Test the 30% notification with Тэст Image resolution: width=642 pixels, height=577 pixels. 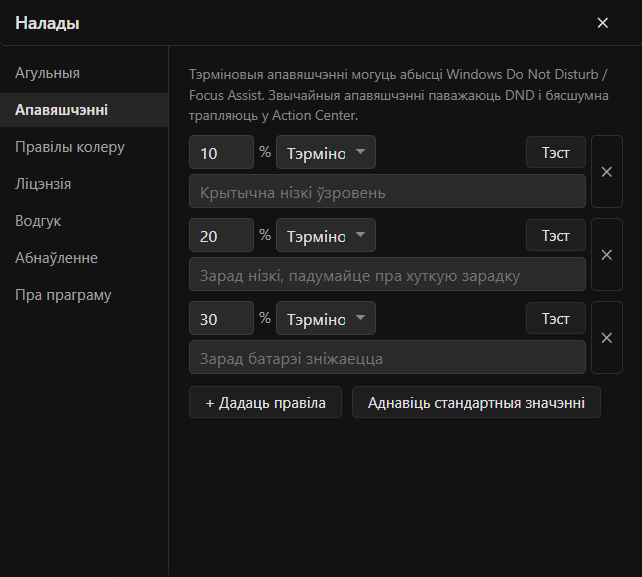click(556, 318)
